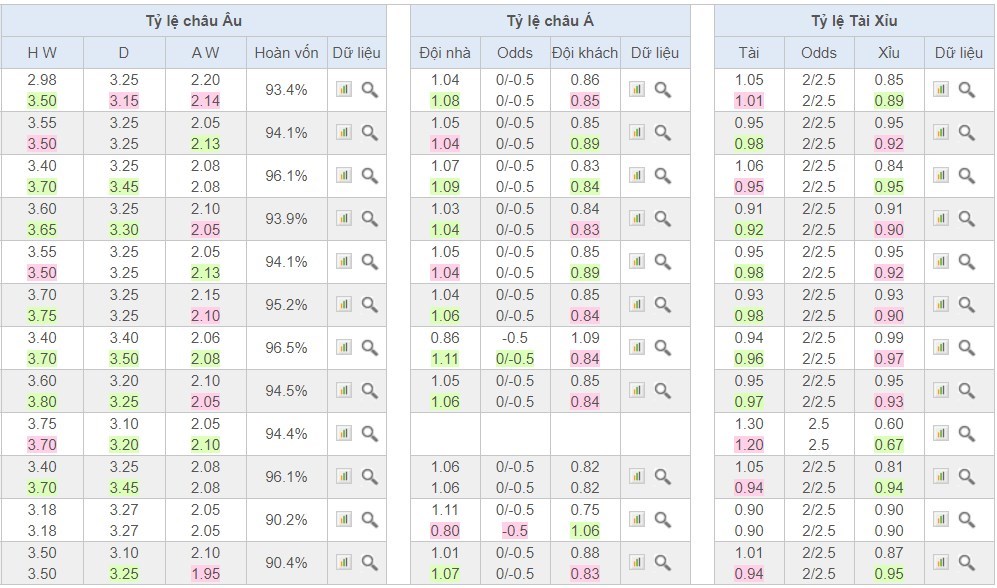Click the Đội khách column header
The height and width of the screenshot is (588, 997).
584,53
